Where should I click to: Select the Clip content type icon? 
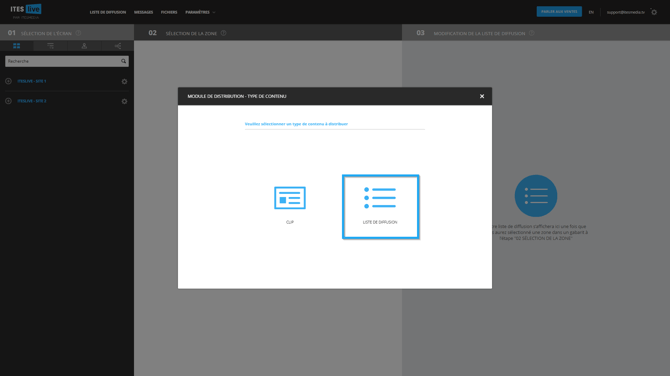tap(290, 198)
